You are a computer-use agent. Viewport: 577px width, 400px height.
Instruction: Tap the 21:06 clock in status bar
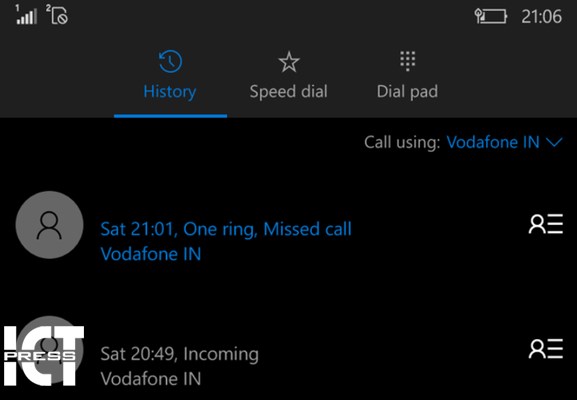click(542, 17)
